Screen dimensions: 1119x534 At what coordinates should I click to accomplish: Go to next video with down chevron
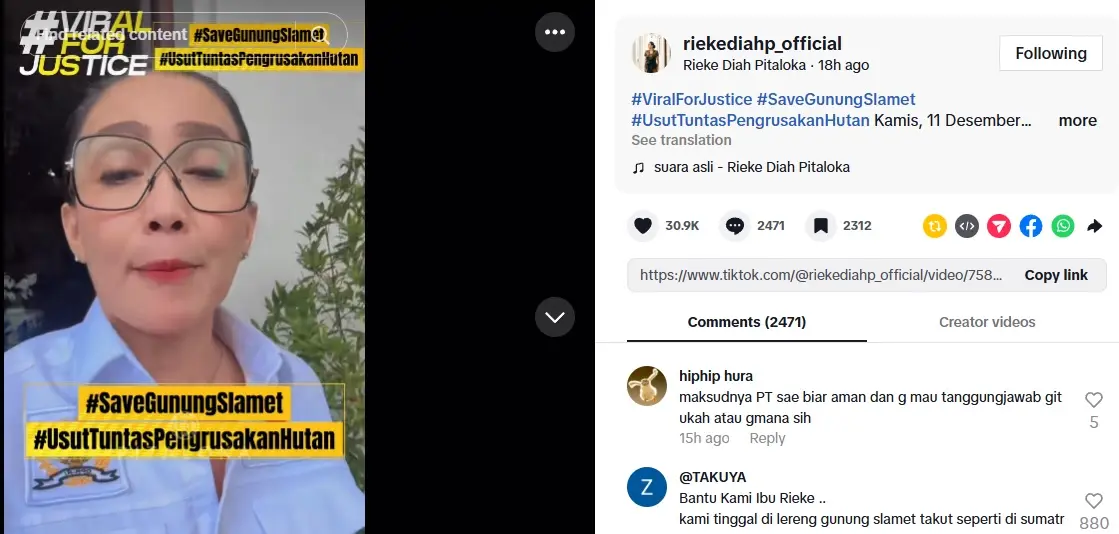pos(555,317)
